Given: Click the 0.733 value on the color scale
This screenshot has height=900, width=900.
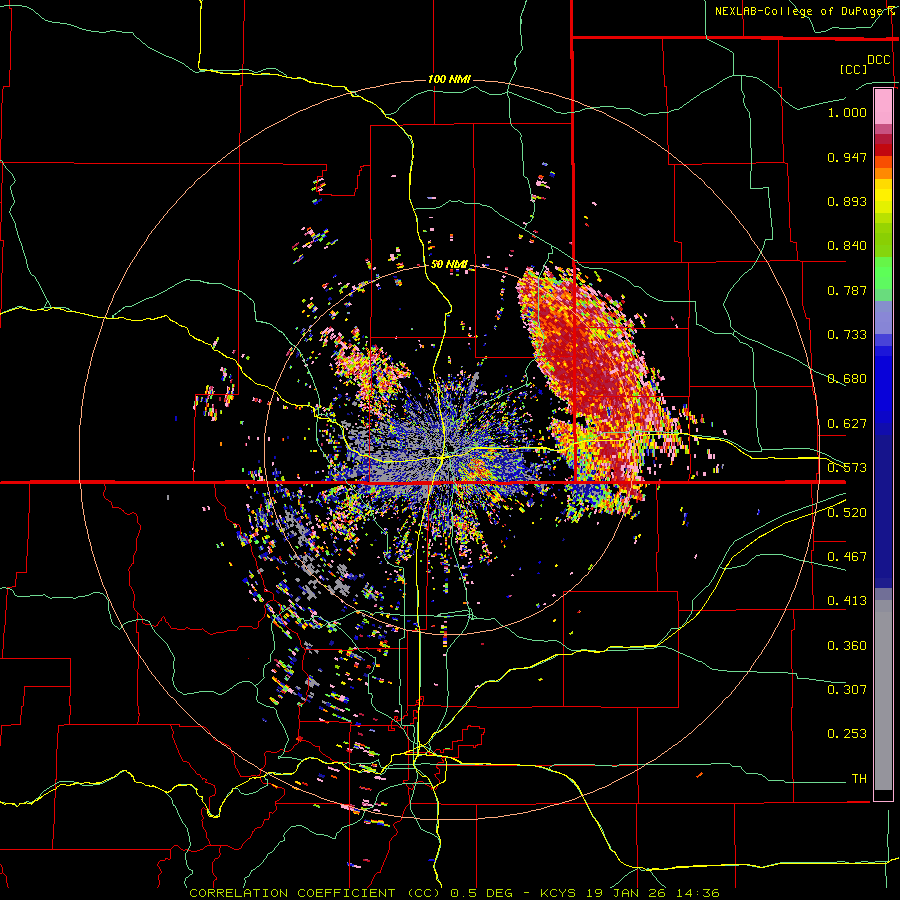Looking at the screenshot, I should point(847,335).
